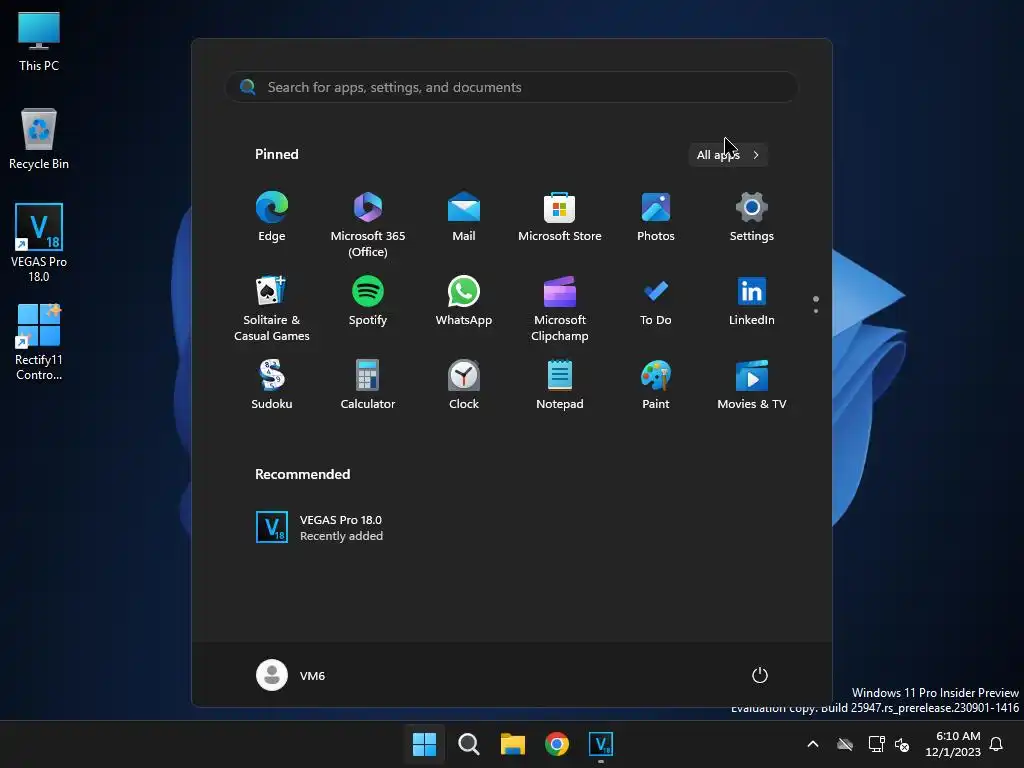Launch Spotify
The height and width of the screenshot is (768, 1024).
click(368, 301)
